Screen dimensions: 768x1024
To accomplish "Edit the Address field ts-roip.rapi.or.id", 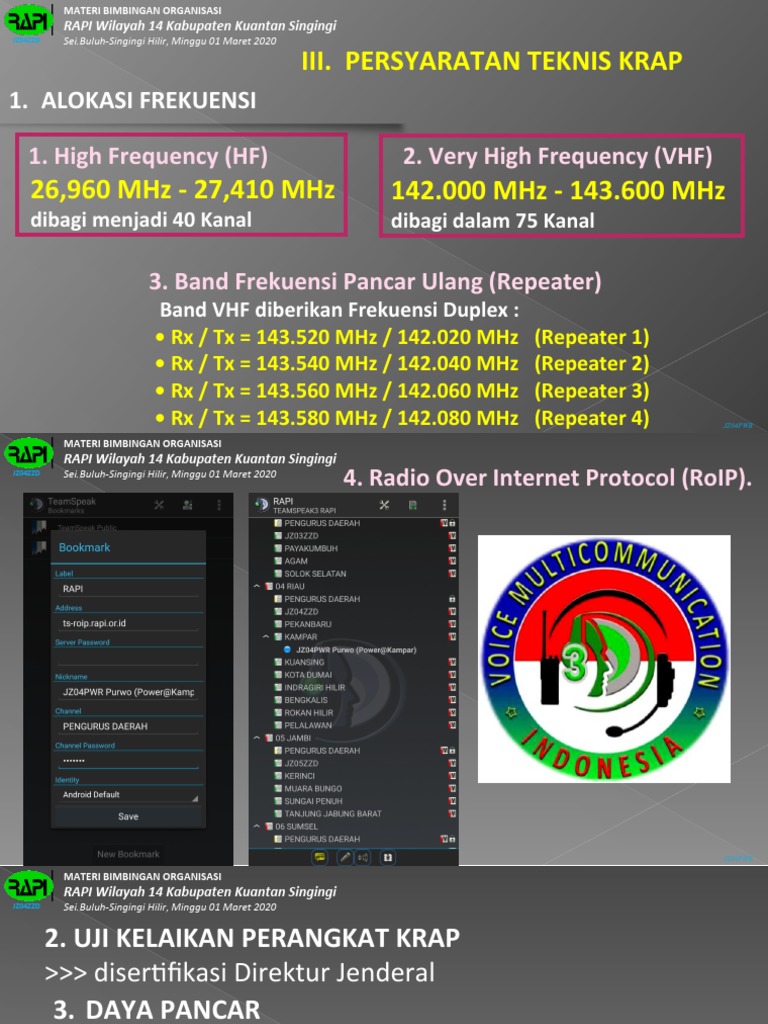I will coord(128,623).
